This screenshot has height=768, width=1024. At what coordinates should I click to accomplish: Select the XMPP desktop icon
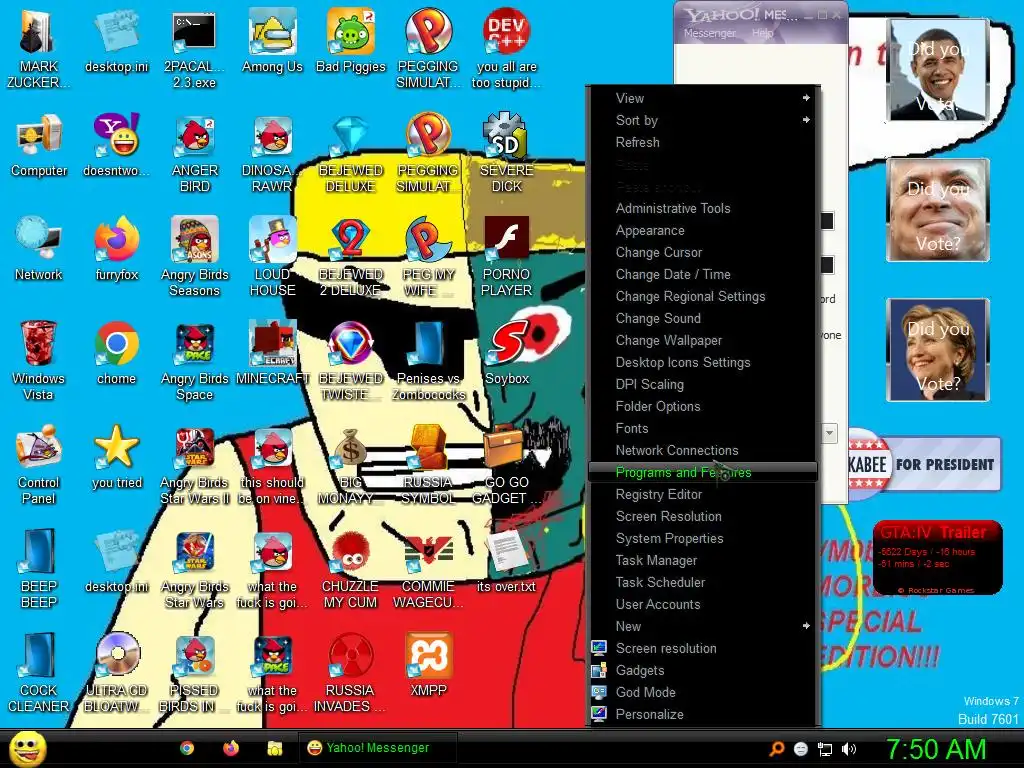428,665
